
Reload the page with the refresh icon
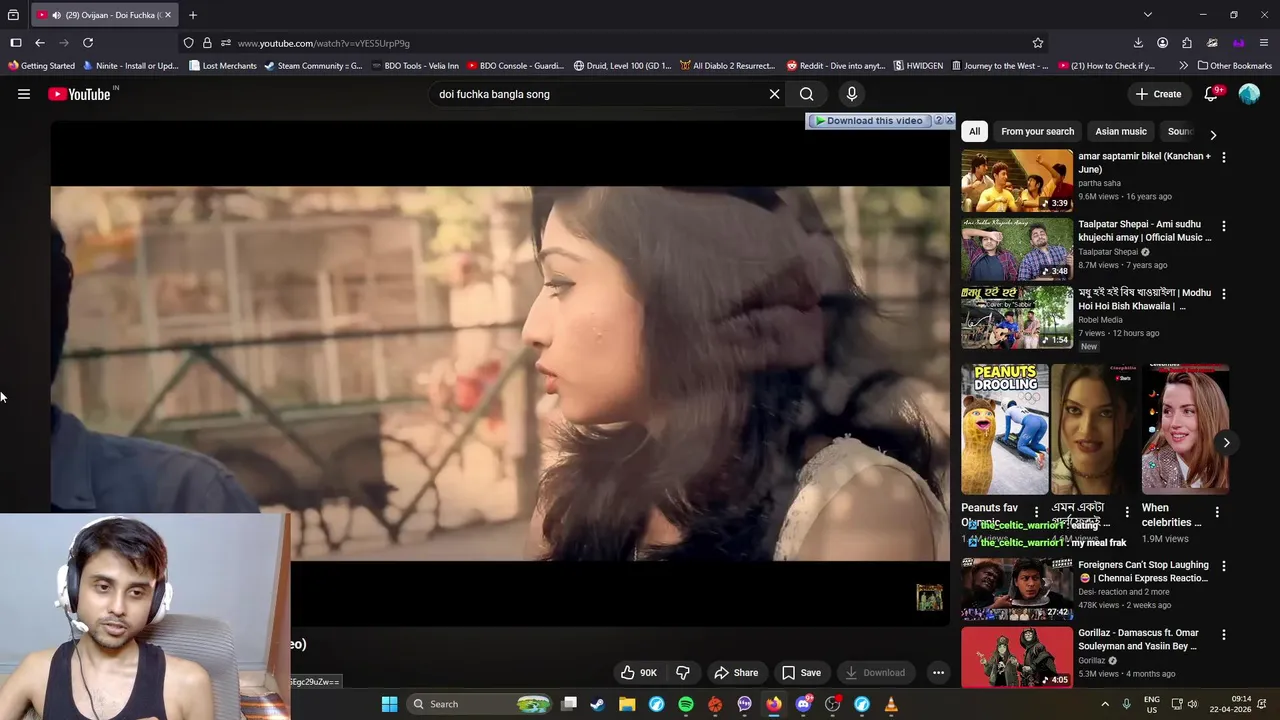(x=88, y=43)
